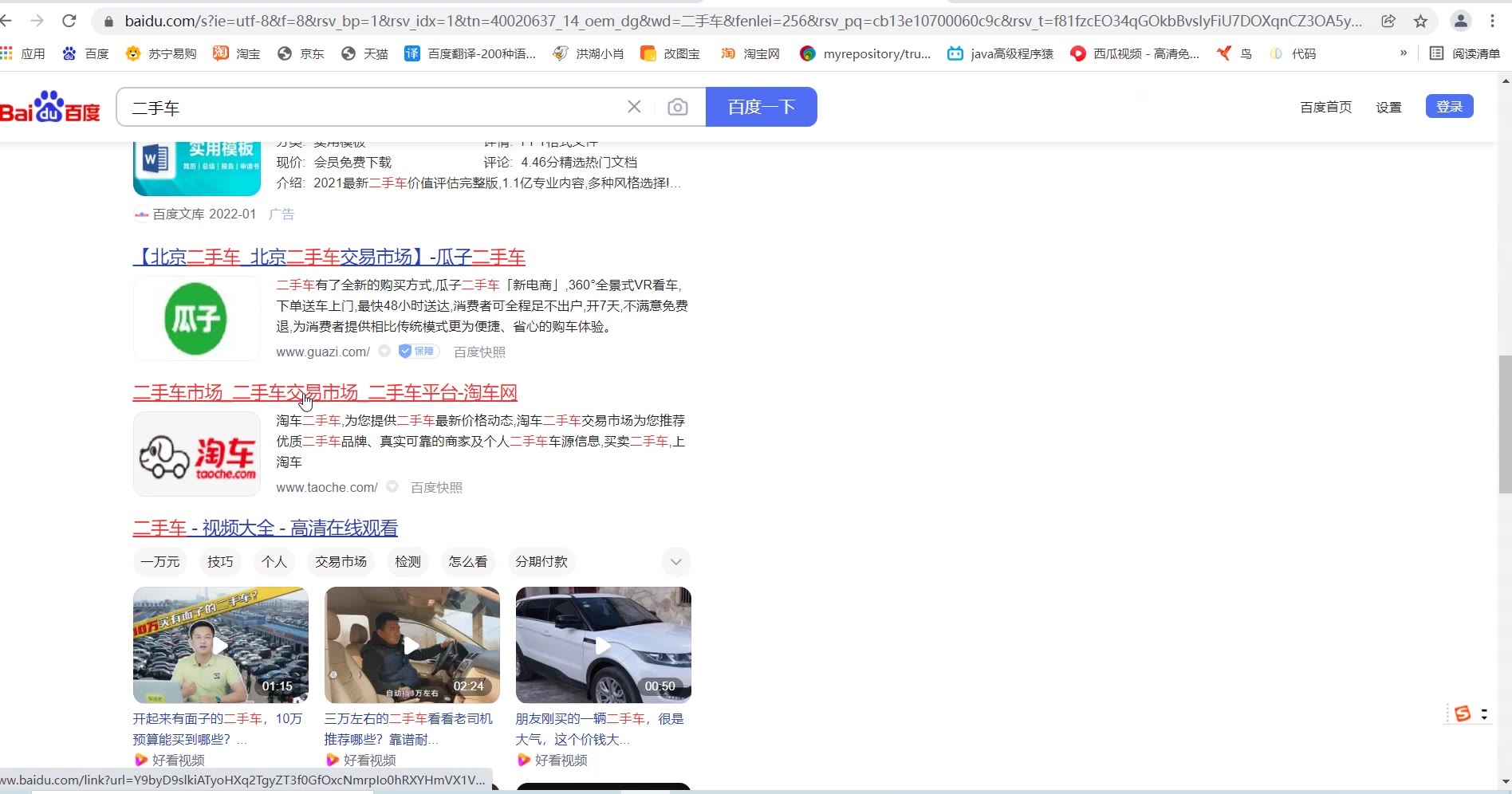
Task: Play the 02:24 driver video thumbnail
Action: (x=412, y=645)
